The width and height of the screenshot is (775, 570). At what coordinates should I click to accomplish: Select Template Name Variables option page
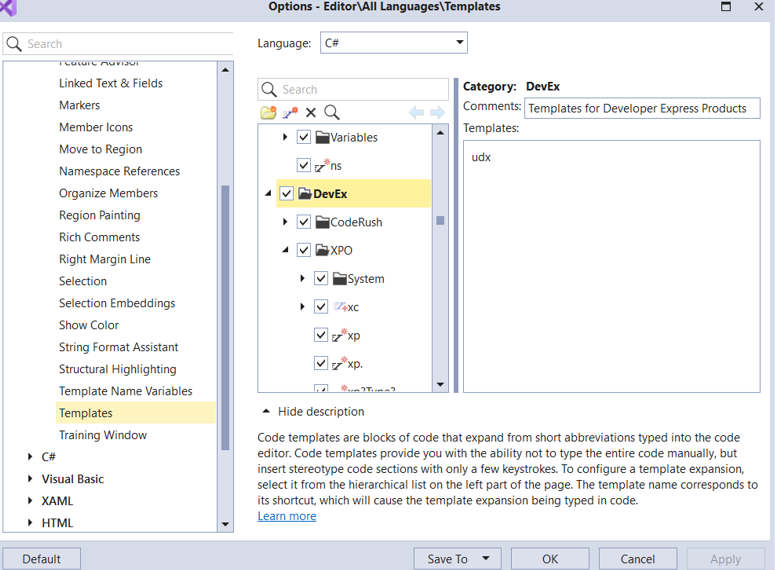coord(126,391)
